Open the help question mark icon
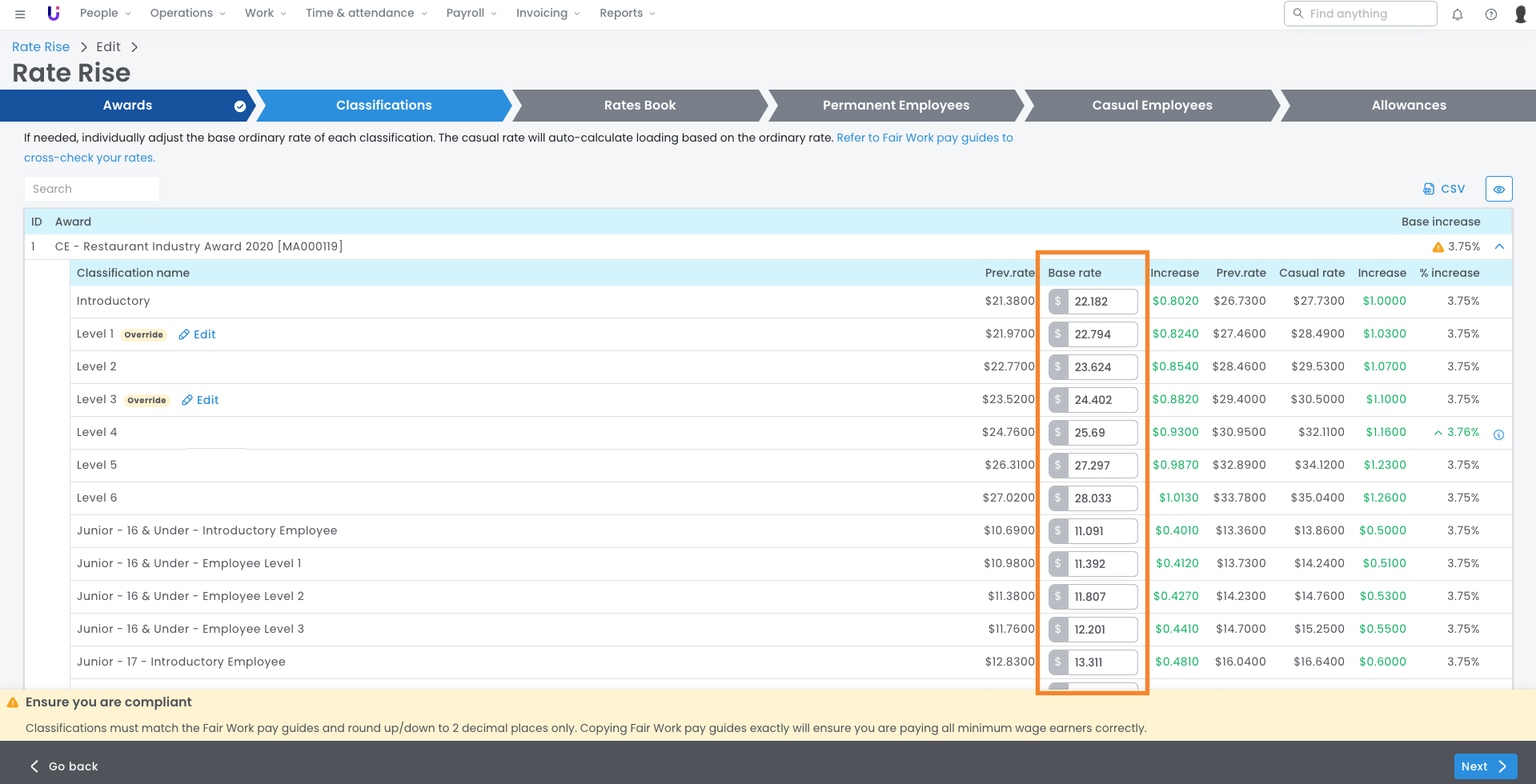Image resolution: width=1536 pixels, height=784 pixels. (x=1491, y=14)
